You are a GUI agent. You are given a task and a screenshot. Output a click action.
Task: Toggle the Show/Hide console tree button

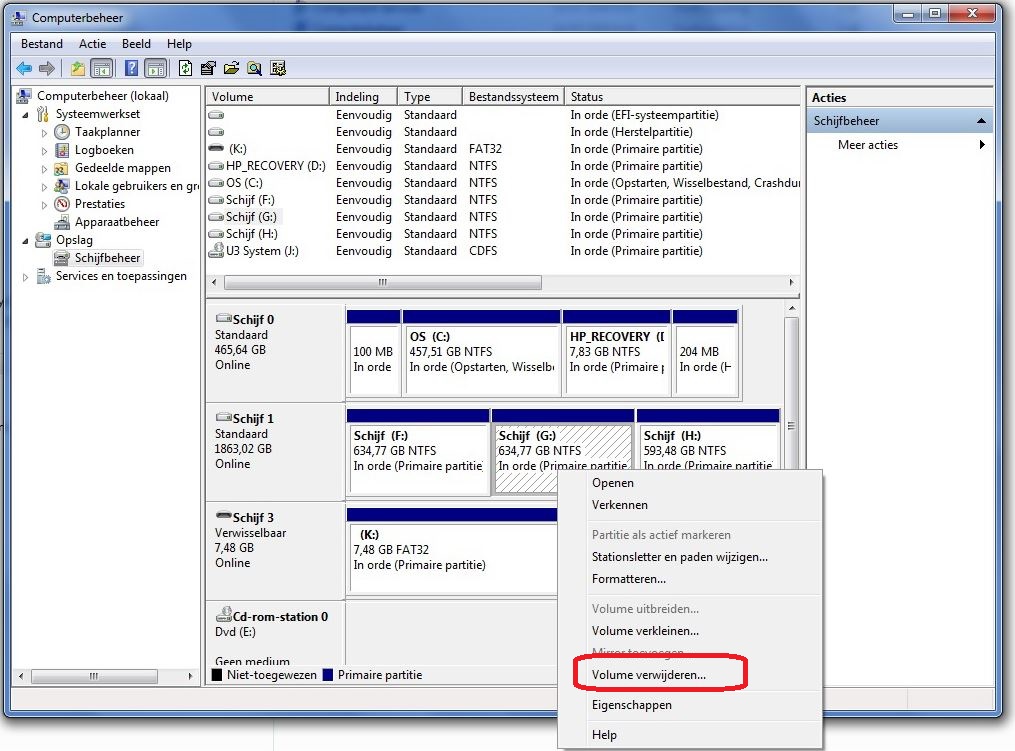click(x=101, y=69)
